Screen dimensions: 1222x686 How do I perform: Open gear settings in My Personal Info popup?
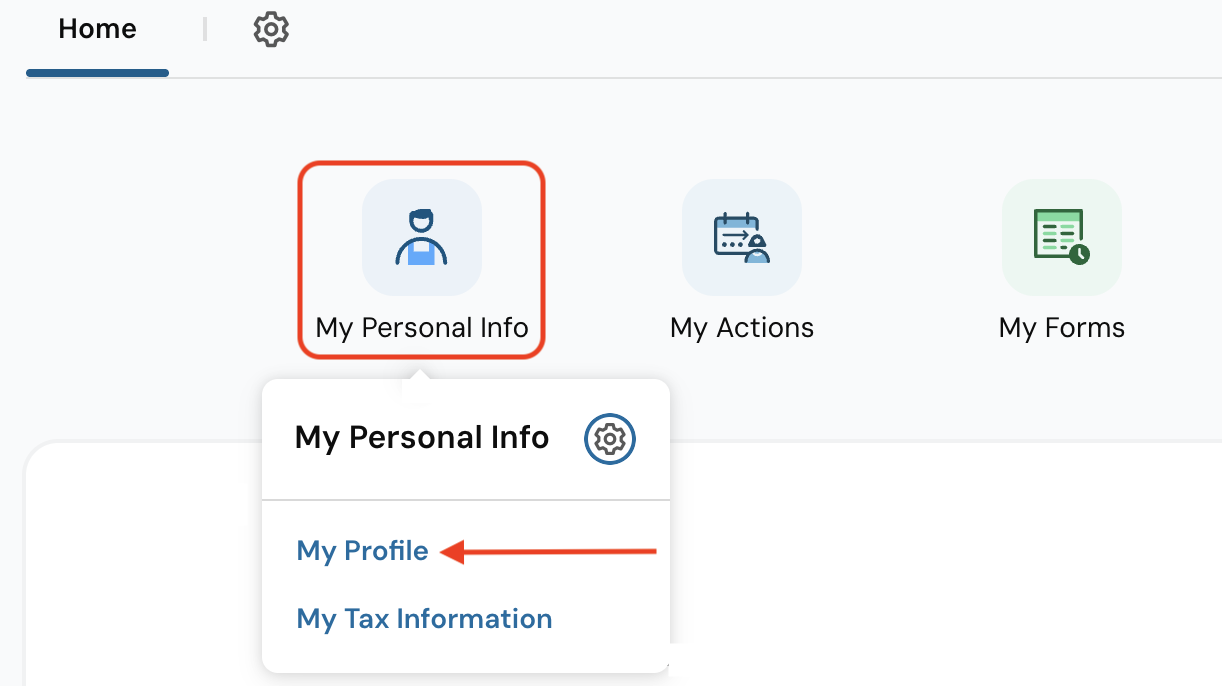(x=610, y=439)
